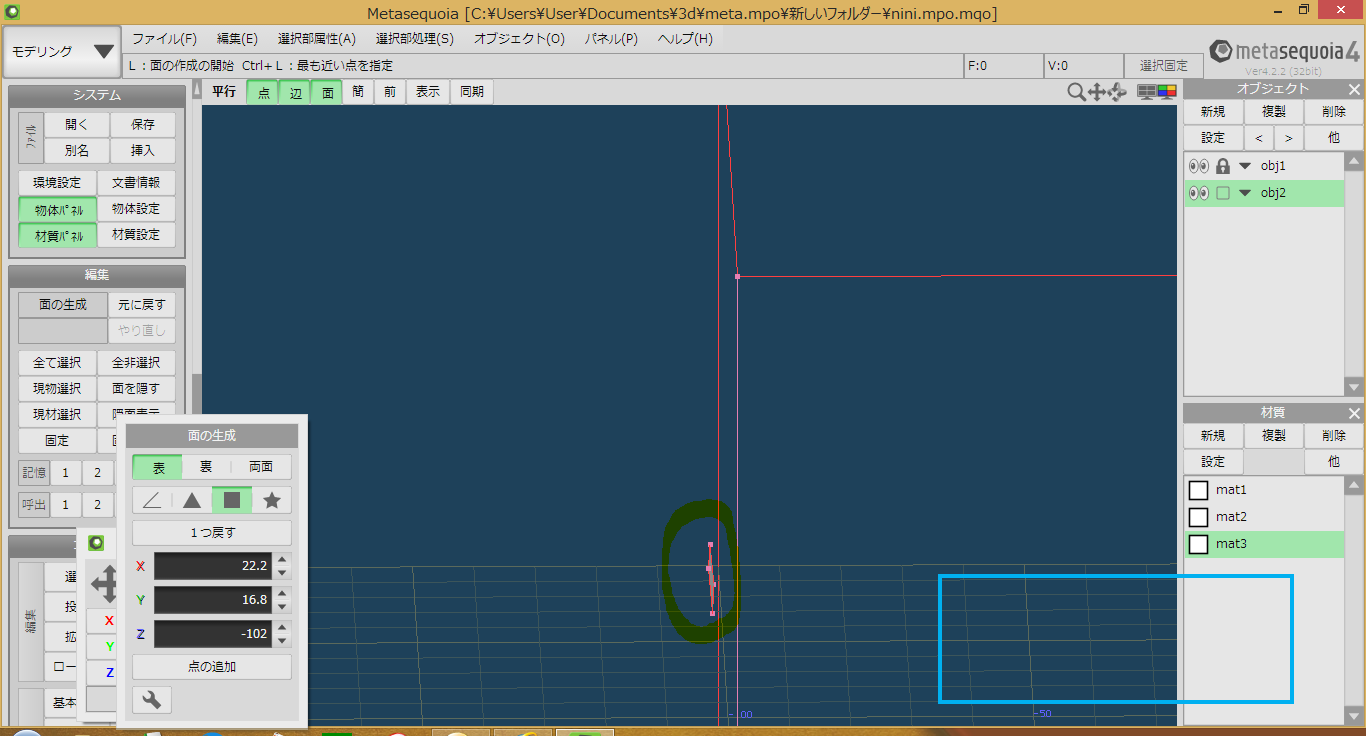The image size is (1366, 736).
Task: Decrease the Y coordinate with down arrow
Action: pos(282,607)
